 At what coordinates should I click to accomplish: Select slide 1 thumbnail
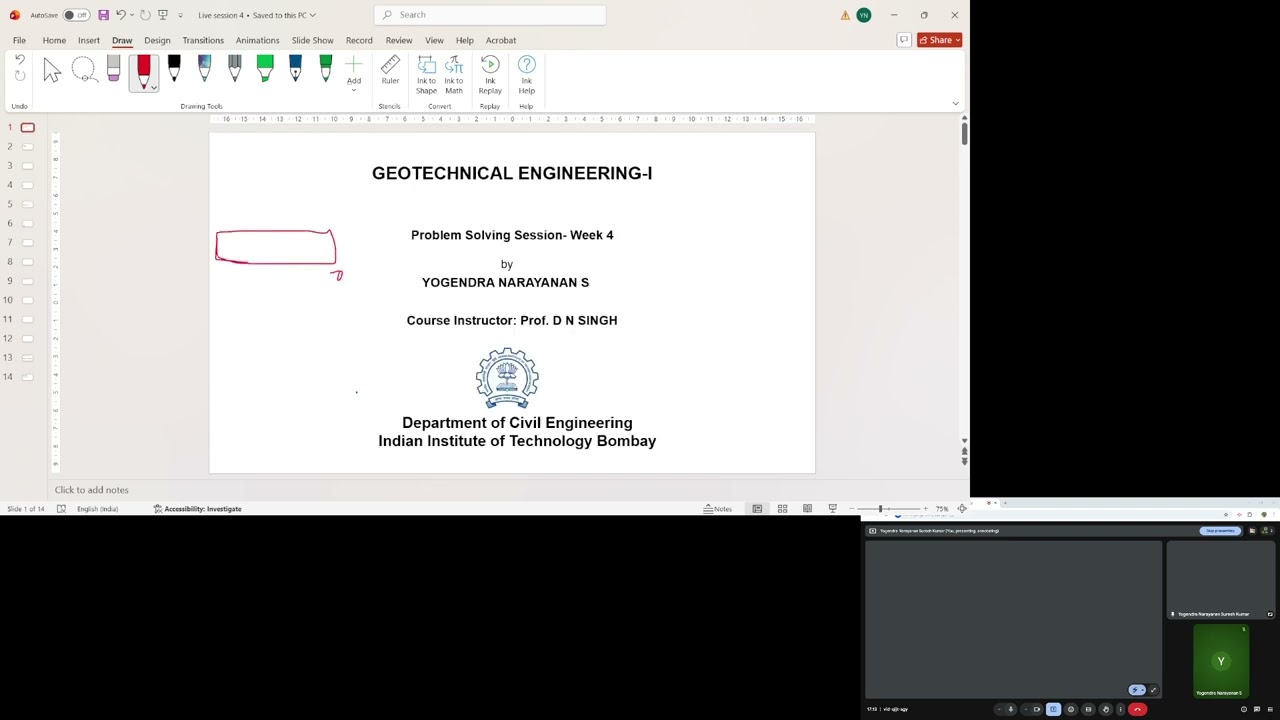[28, 127]
